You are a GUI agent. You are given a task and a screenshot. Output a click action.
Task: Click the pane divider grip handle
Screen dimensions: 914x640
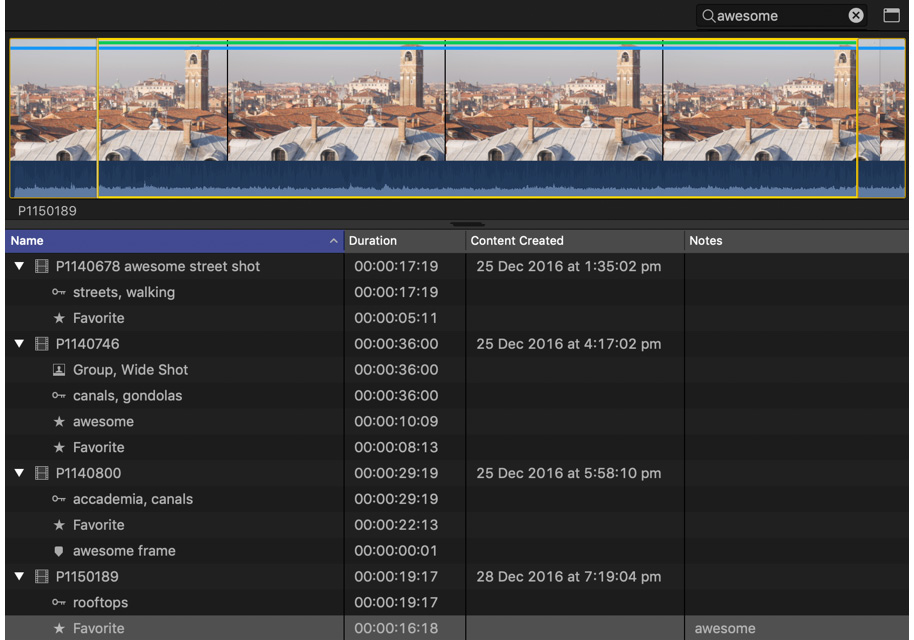coord(467,224)
